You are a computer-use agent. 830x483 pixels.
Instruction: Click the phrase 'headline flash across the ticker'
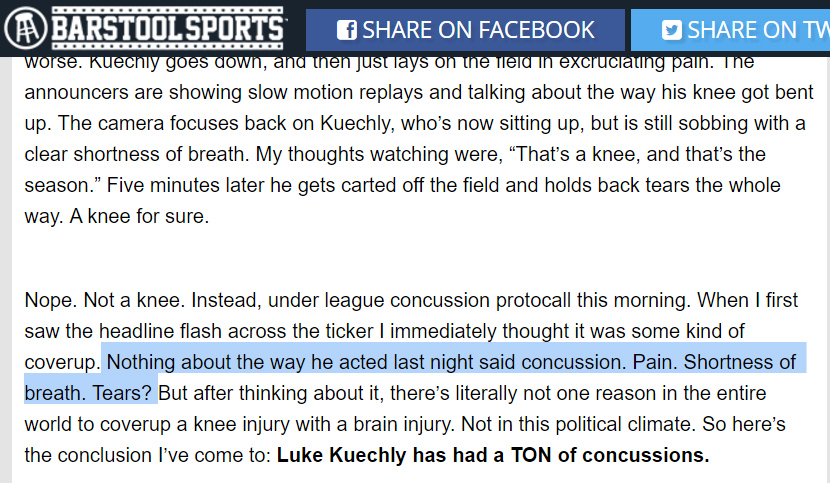tap(236, 331)
